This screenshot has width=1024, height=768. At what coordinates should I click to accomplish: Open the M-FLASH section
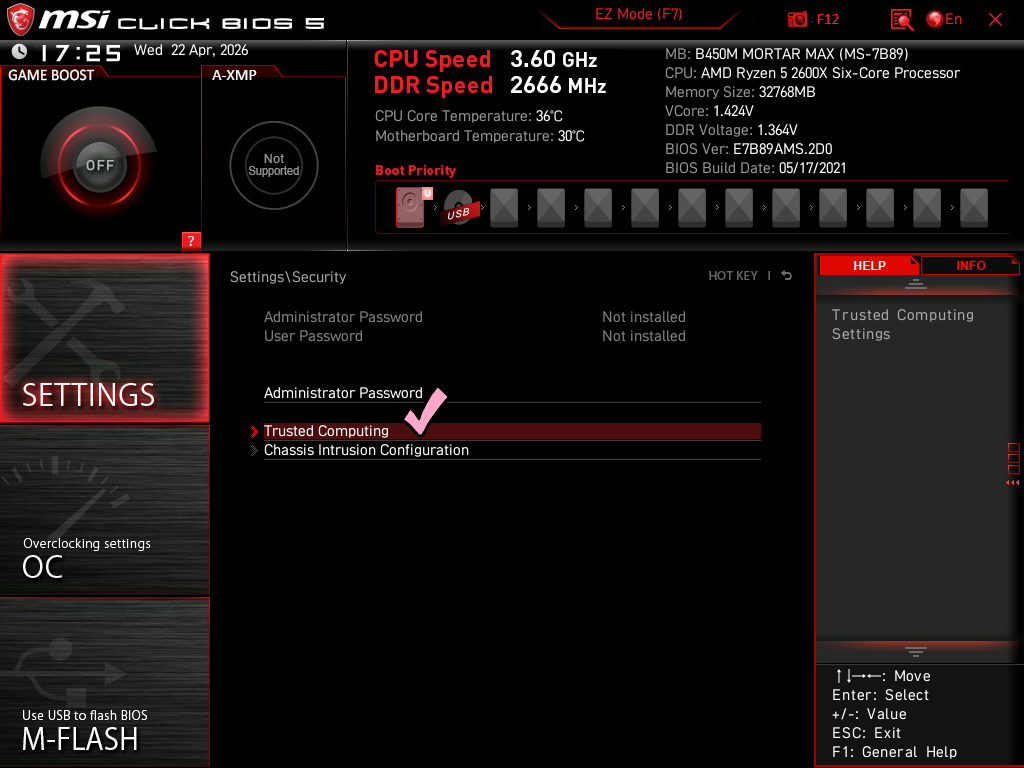(104, 682)
